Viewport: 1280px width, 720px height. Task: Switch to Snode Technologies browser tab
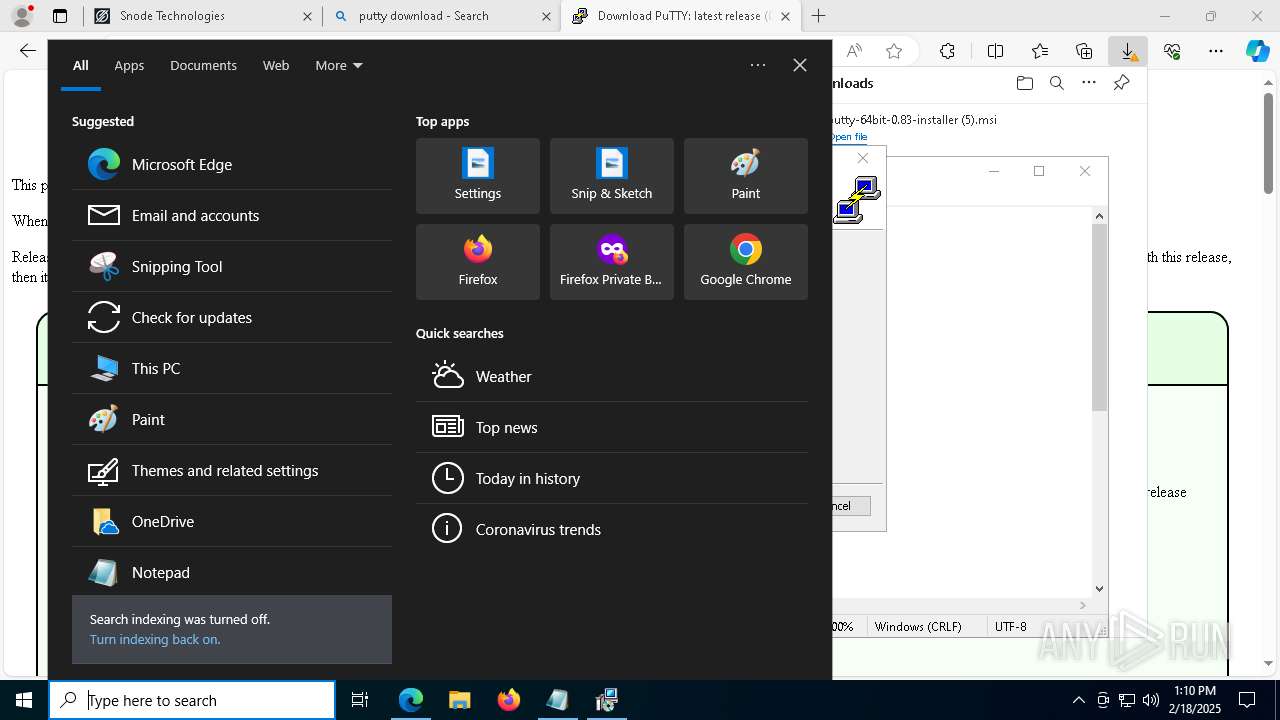click(201, 16)
